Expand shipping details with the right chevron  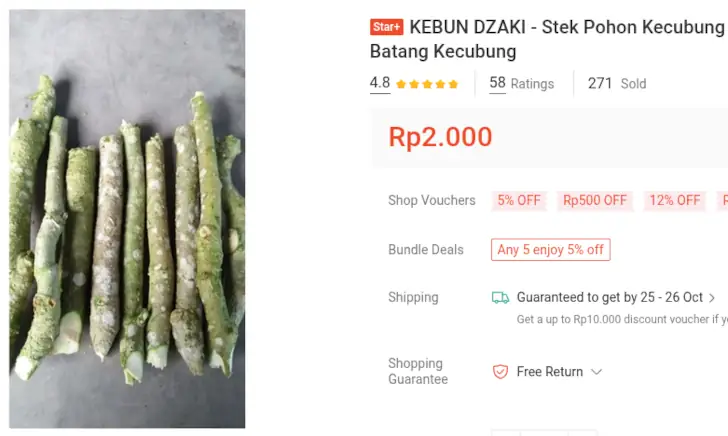pyautogui.click(x=712, y=298)
